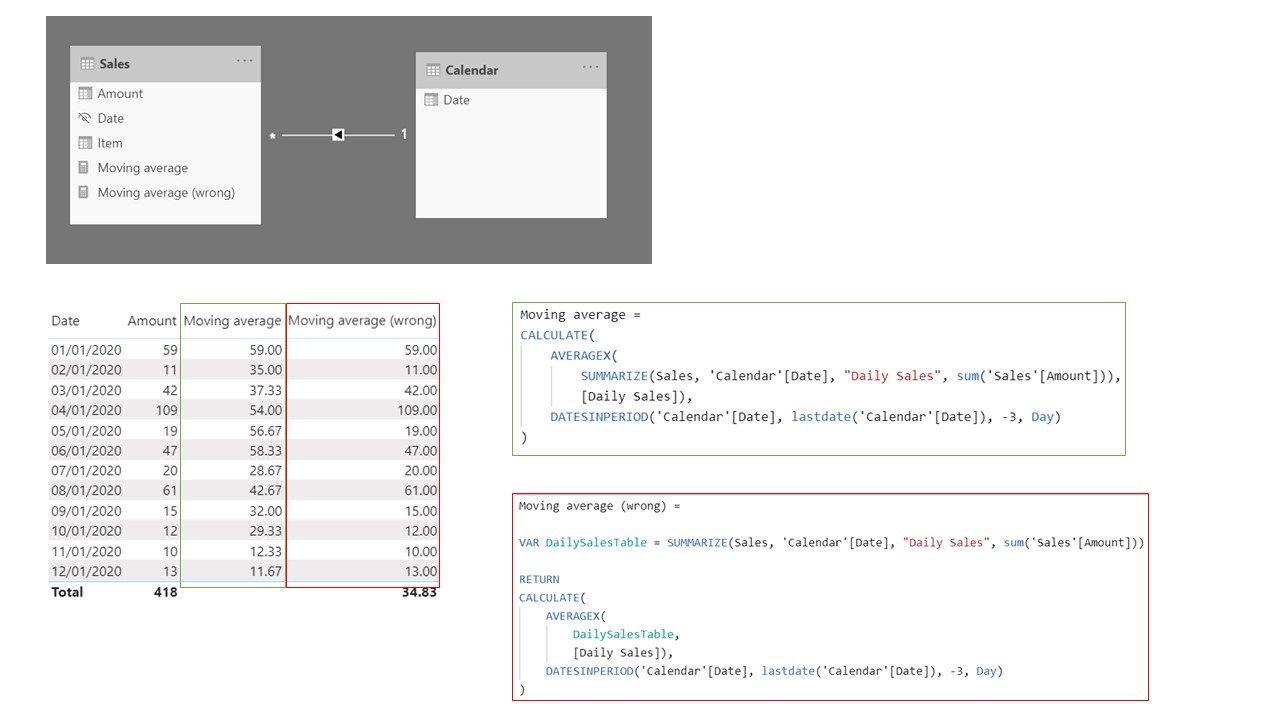Click the total amount 418
1280x720 pixels.
coord(165,592)
